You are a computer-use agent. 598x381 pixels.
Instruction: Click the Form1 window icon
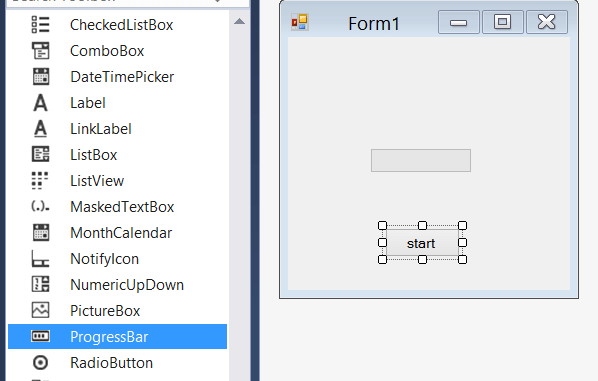[x=300, y=22]
